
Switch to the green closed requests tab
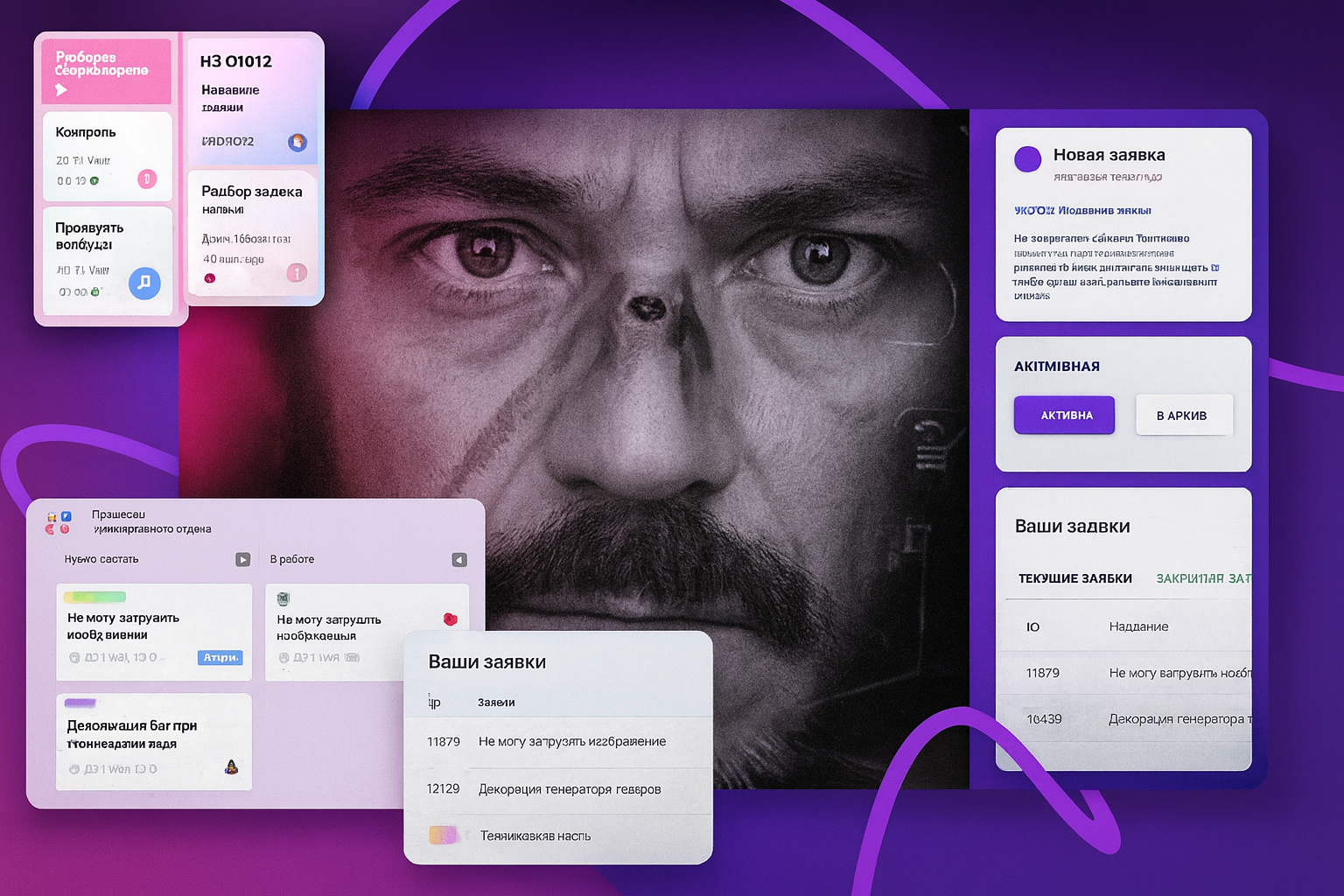1202,578
